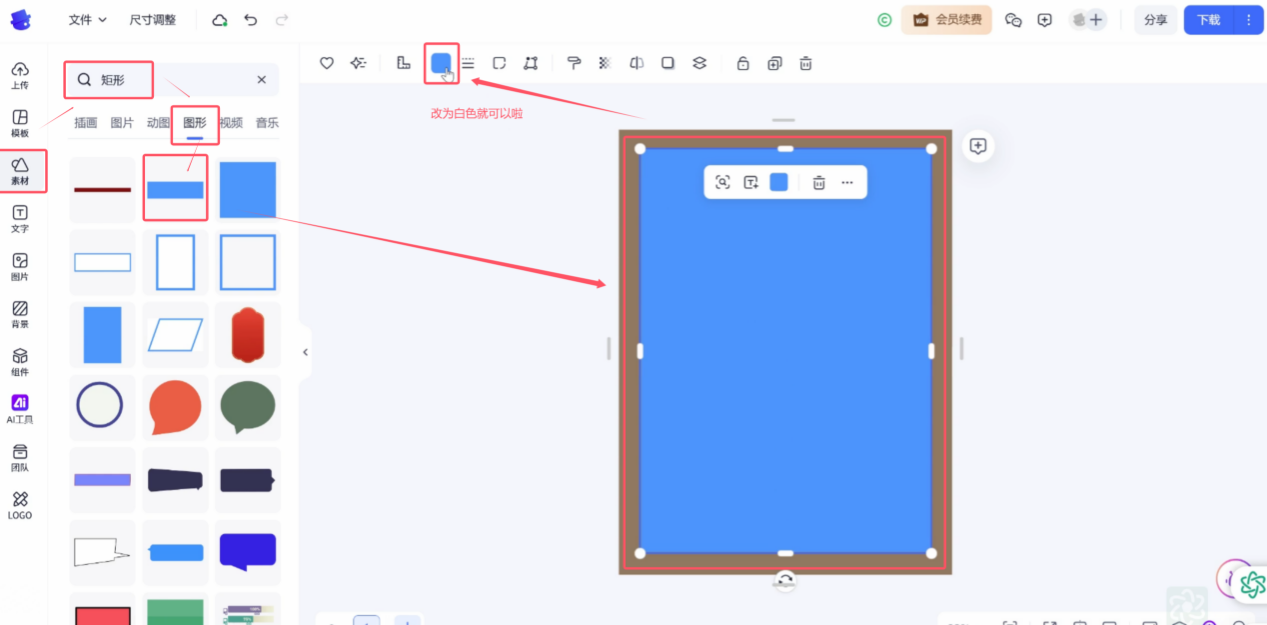Click the cloud save status icon
This screenshot has height=625, width=1267.
point(220,20)
